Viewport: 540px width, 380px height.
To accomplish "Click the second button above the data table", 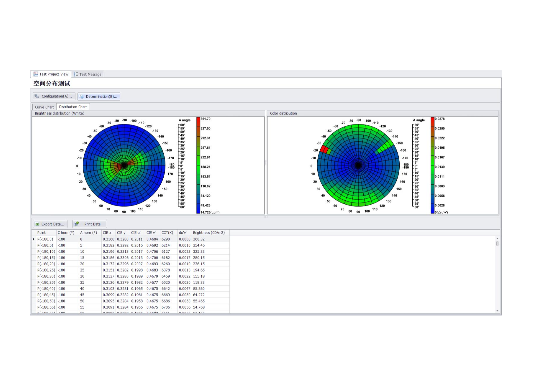I will (x=89, y=224).
